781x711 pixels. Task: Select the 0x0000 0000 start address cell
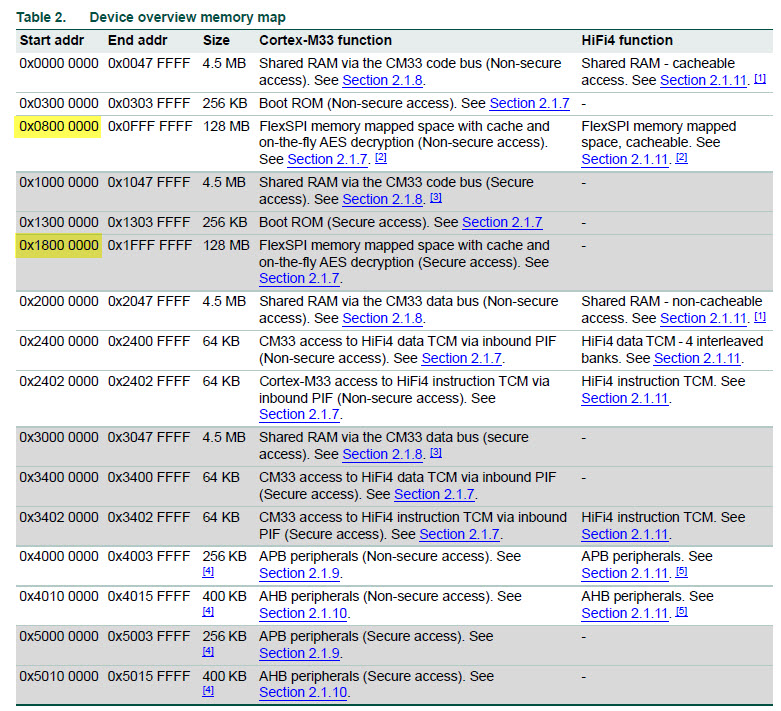[x=59, y=64]
